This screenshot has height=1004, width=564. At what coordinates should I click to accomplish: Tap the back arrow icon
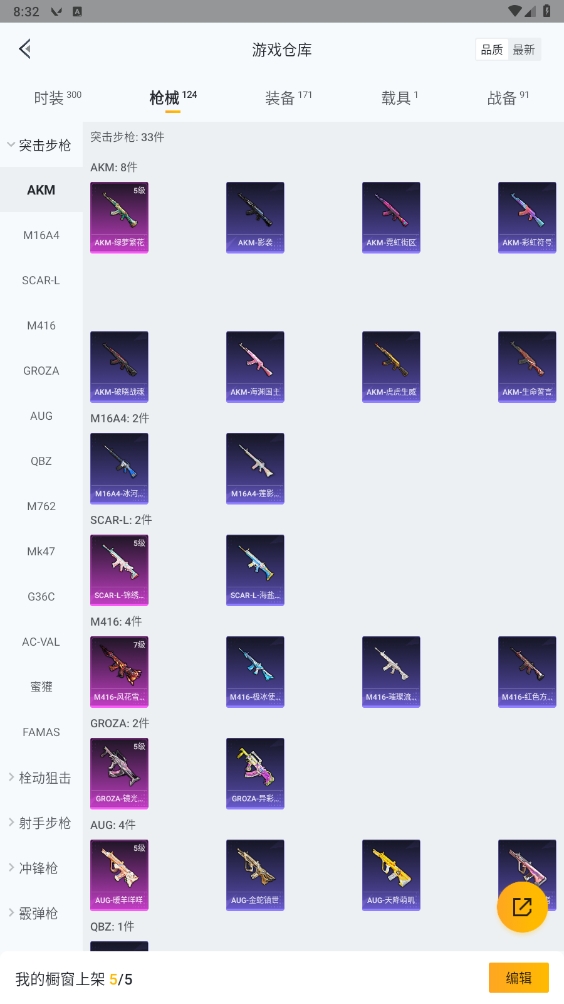[x=25, y=49]
